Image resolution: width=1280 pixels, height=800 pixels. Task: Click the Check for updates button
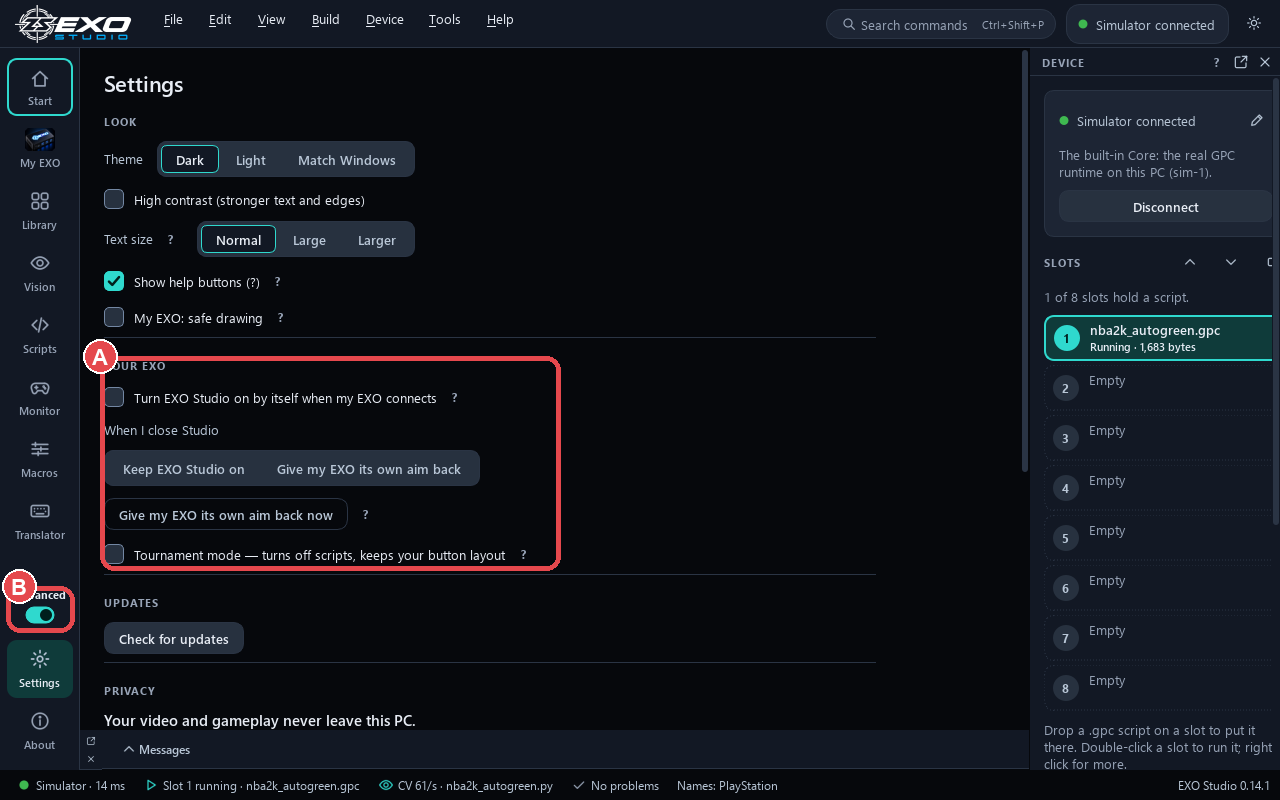(174, 639)
